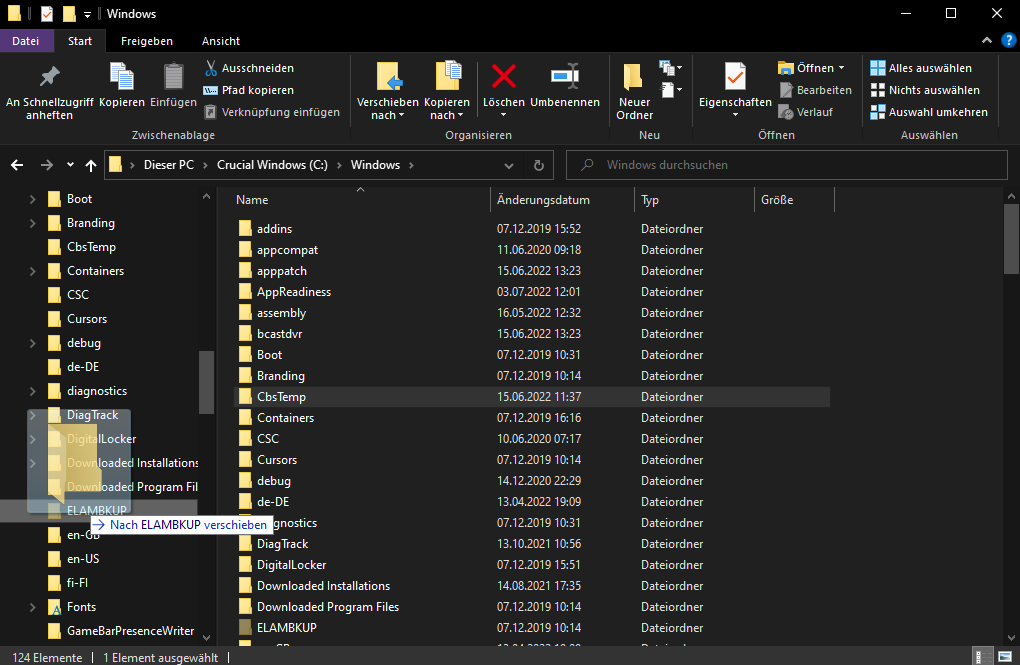
Task: Click Dieser PC in the address bar
Action: coord(169,165)
